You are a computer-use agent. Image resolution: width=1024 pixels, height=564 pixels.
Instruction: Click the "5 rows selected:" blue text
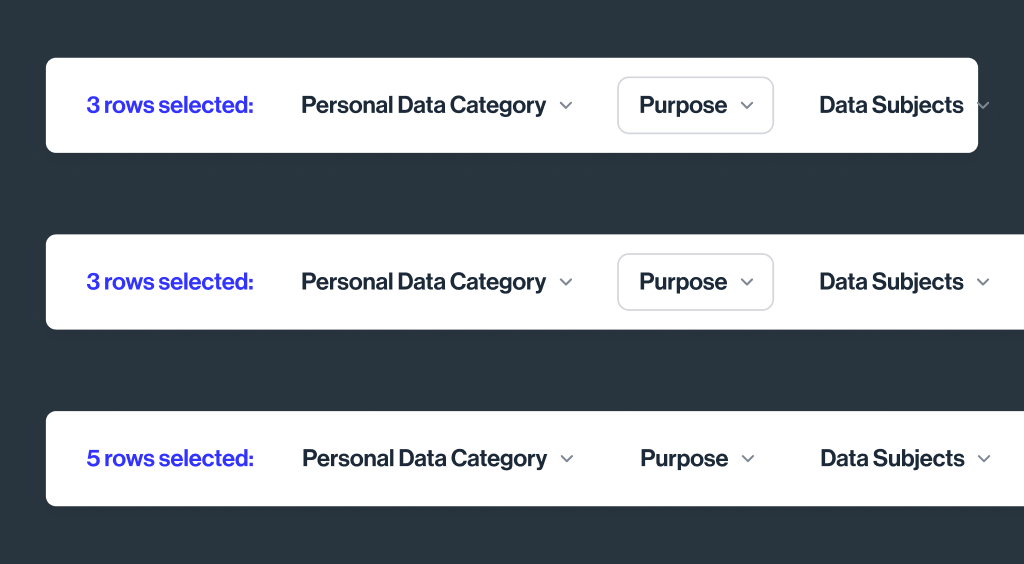tap(170, 458)
